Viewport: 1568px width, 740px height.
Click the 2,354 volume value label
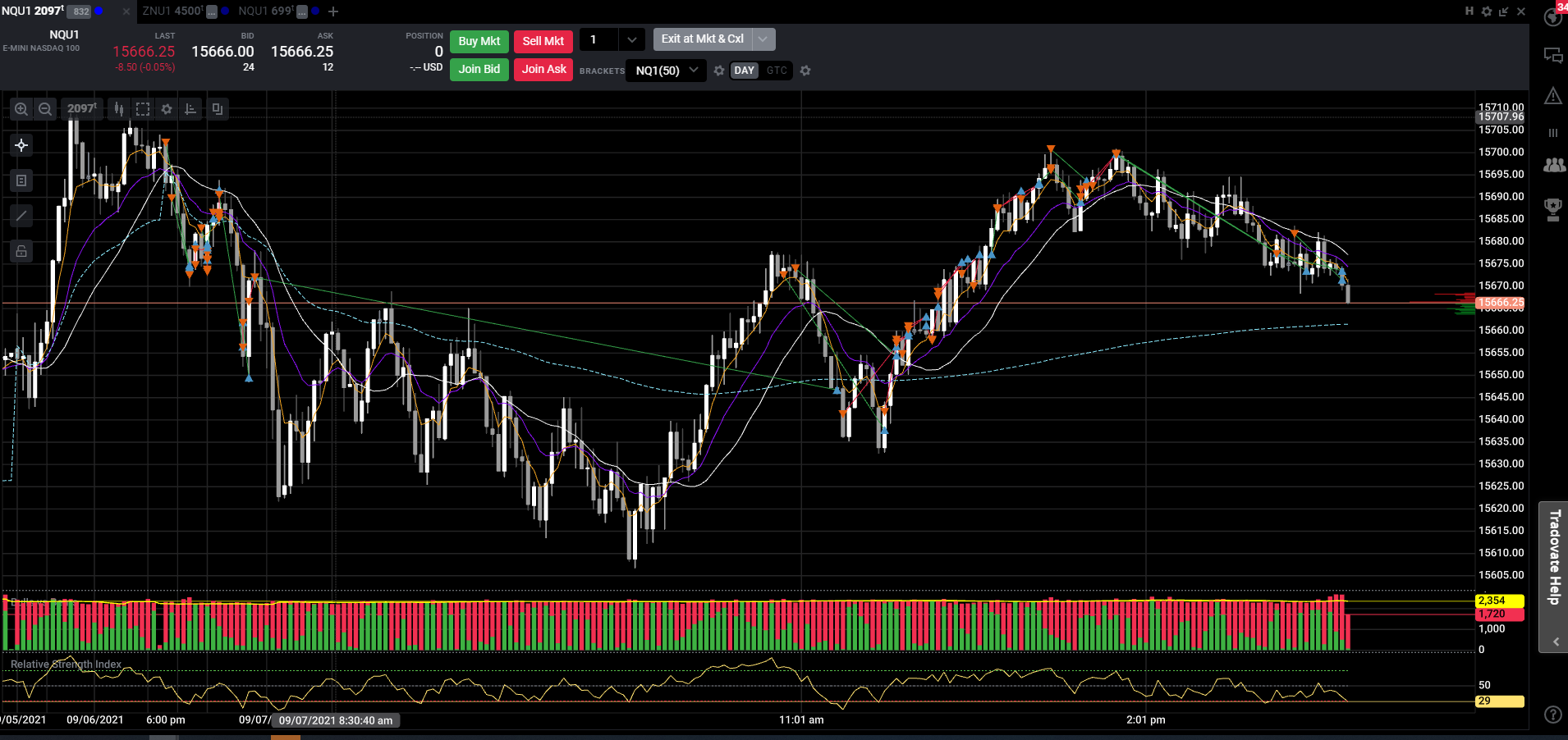pos(1500,601)
